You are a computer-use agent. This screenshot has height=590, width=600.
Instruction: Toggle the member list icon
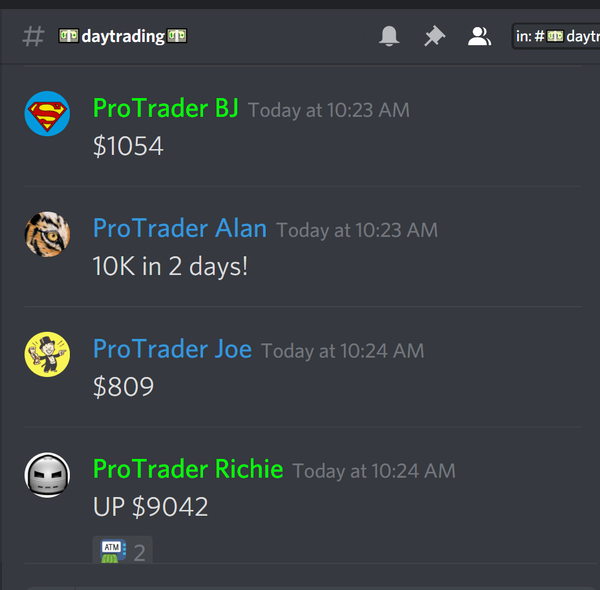(479, 36)
